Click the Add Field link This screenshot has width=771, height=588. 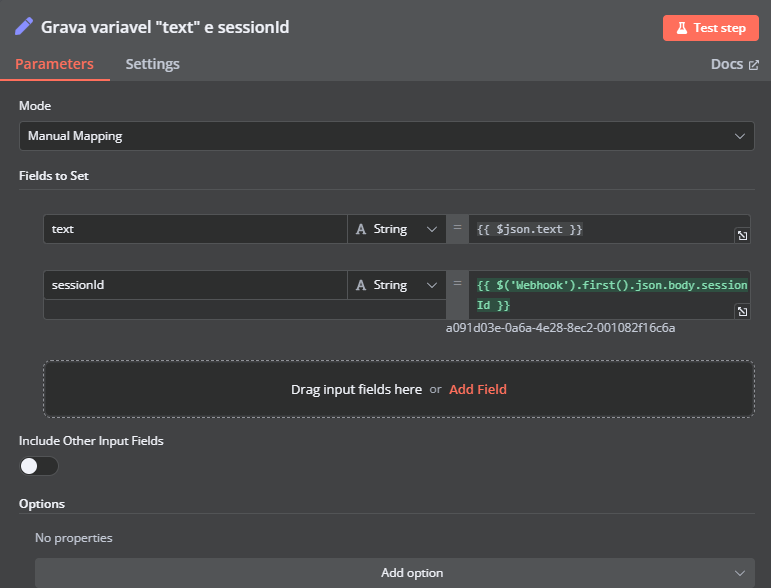478,389
